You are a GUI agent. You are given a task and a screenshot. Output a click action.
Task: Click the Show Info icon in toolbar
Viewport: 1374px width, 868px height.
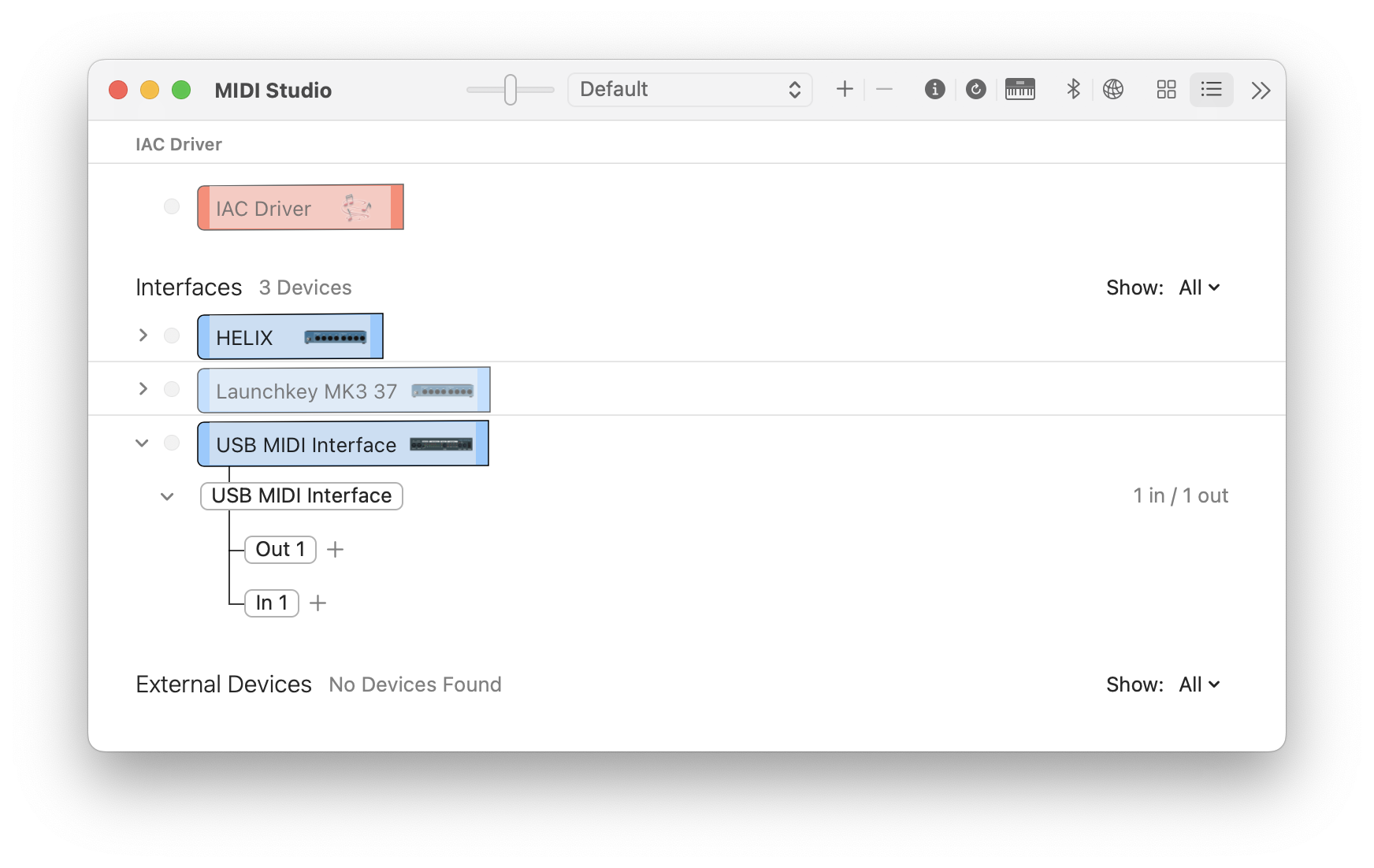pyautogui.click(x=934, y=90)
